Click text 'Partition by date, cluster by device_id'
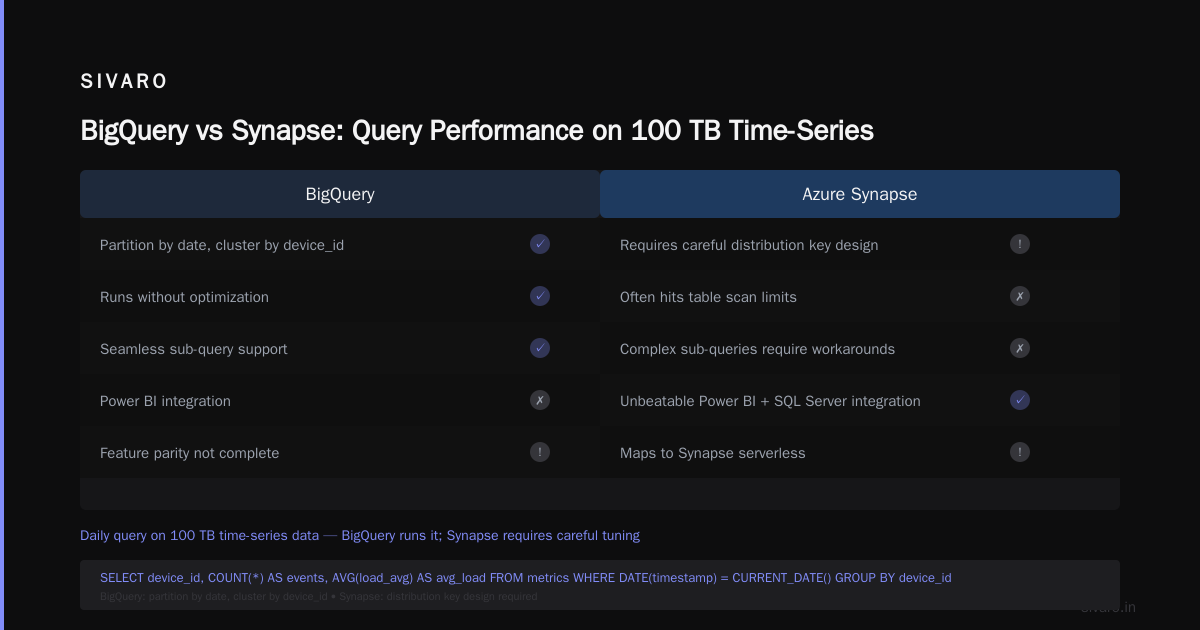This screenshot has height=630, width=1200. click(222, 245)
